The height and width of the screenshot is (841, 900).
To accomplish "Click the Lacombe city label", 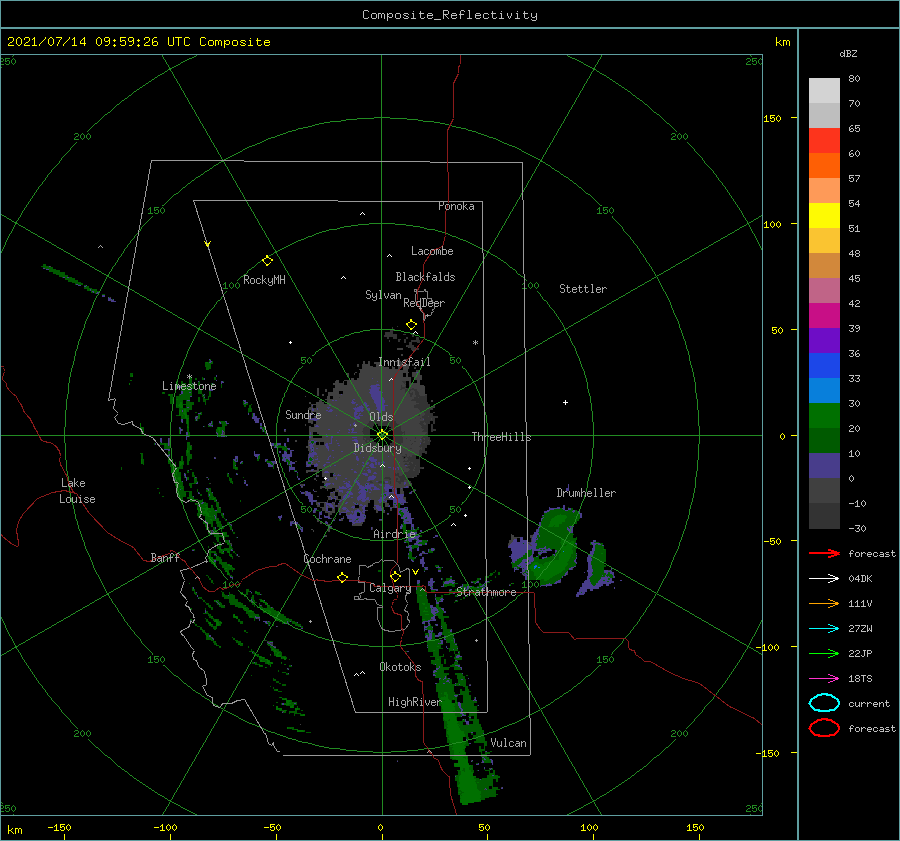I will tap(432, 251).
